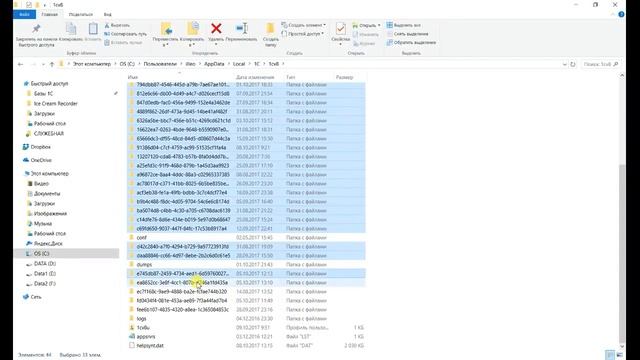
Task: Expand the Простой доступ dropdown
Action: (322, 33)
